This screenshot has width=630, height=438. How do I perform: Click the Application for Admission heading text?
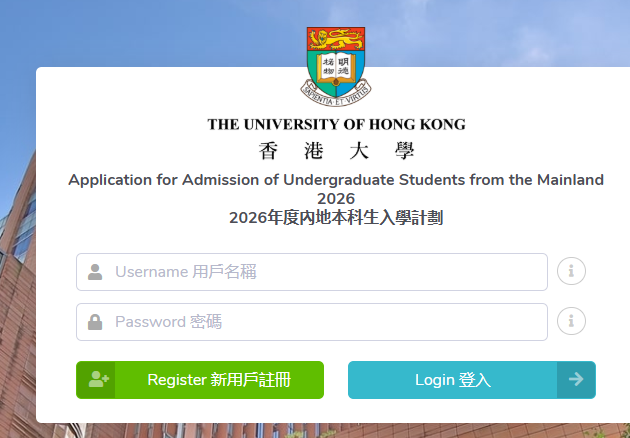click(x=336, y=180)
